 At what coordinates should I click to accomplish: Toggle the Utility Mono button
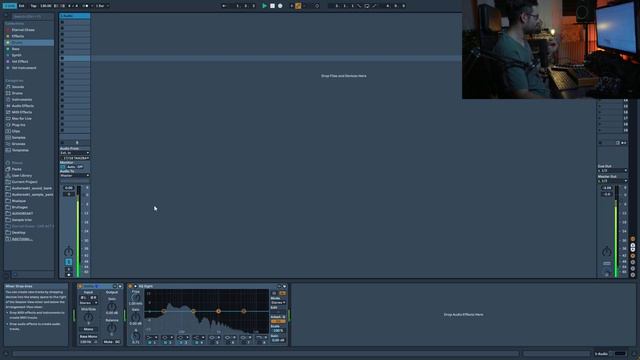tap(89, 329)
